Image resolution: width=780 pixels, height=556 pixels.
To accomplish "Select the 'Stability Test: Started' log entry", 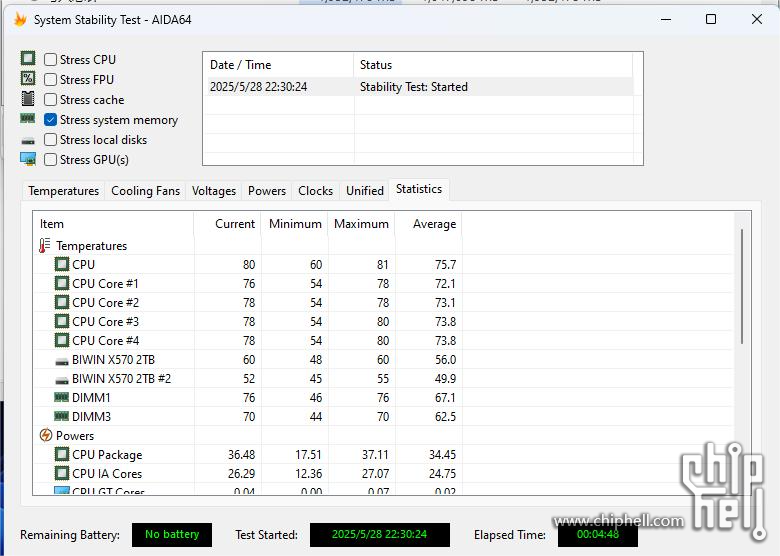I will [414, 87].
